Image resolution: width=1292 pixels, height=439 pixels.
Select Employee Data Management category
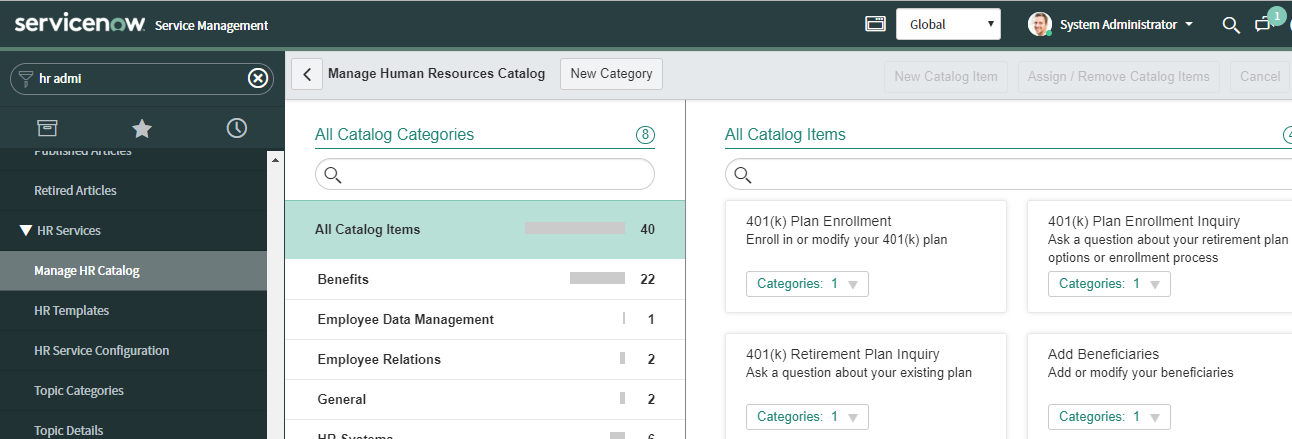(485, 319)
